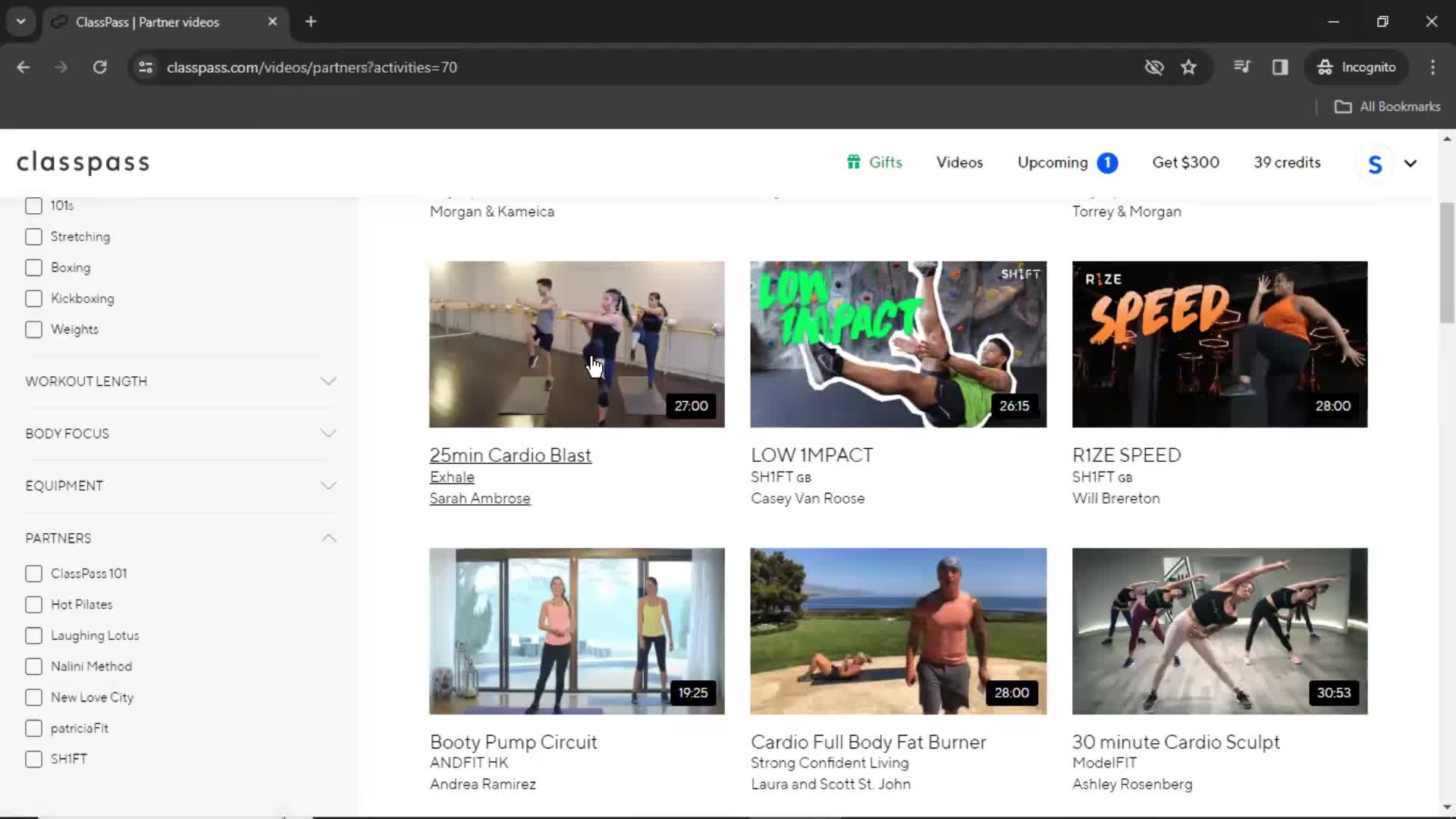The width and height of the screenshot is (1456, 819).
Task: View the 39 credits balance
Action: (1287, 162)
